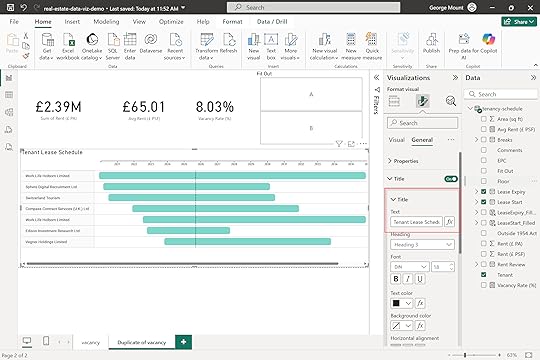540x360 pixels.
Task: Connect to SQL Server
Action: click(113, 47)
